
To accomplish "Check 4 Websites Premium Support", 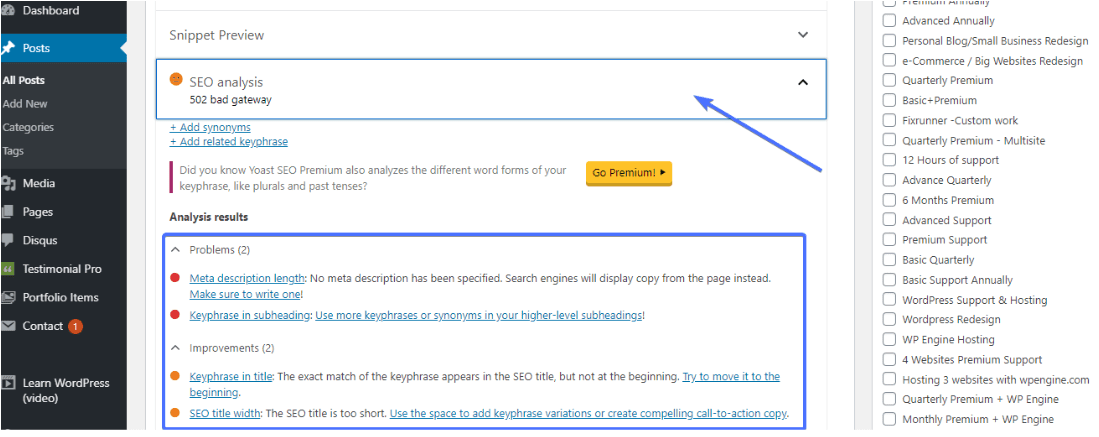I will 889,360.
